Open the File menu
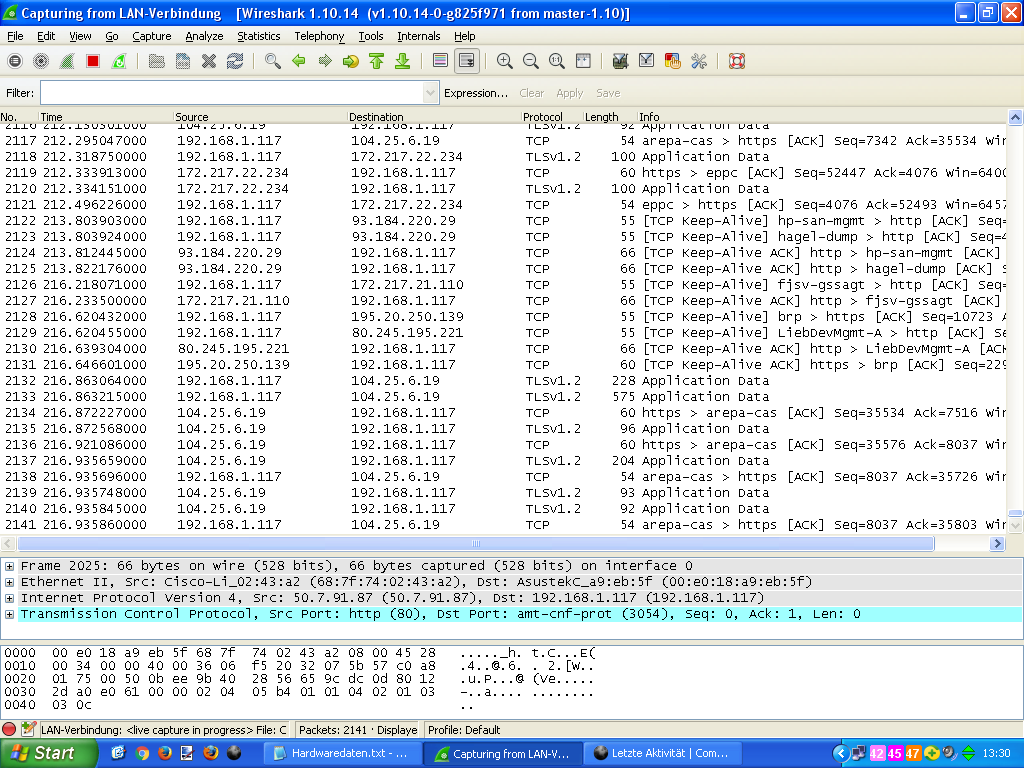 (x=15, y=36)
